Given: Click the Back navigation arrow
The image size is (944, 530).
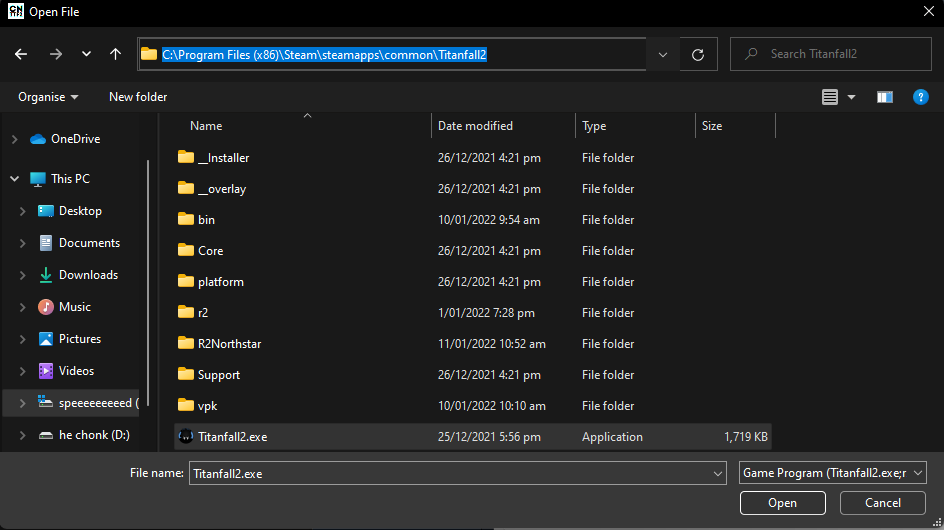Looking at the screenshot, I should [x=21, y=54].
